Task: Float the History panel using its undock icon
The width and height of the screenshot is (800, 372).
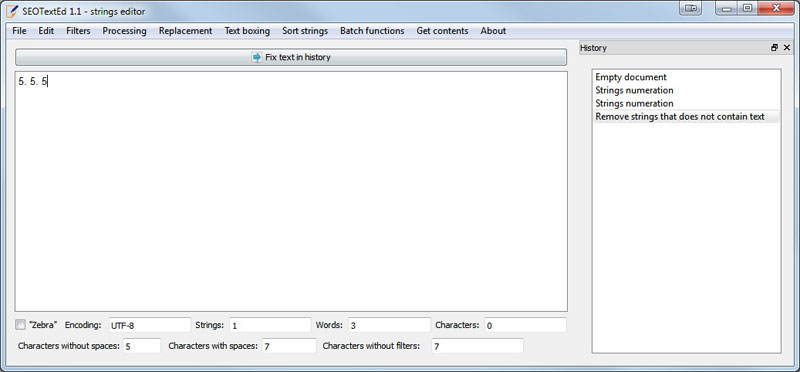Action: (x=774, y=47)
